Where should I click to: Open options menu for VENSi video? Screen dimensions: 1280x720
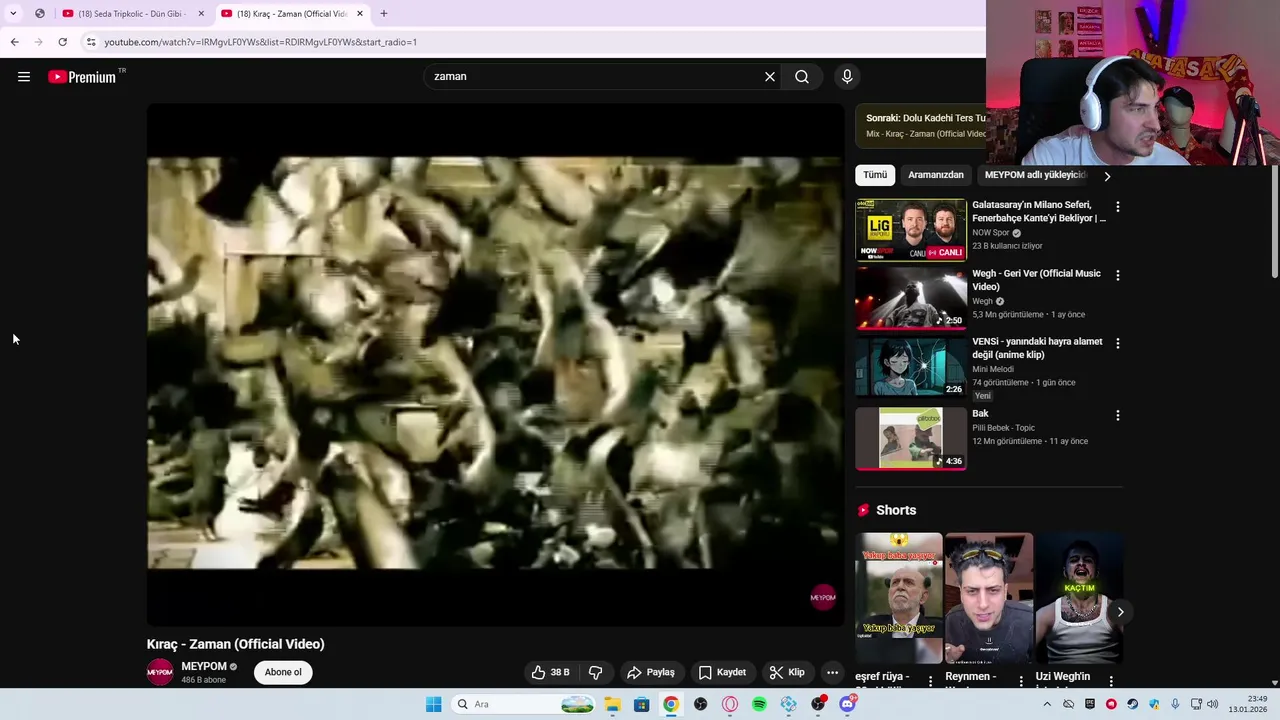click(1118, 343)
